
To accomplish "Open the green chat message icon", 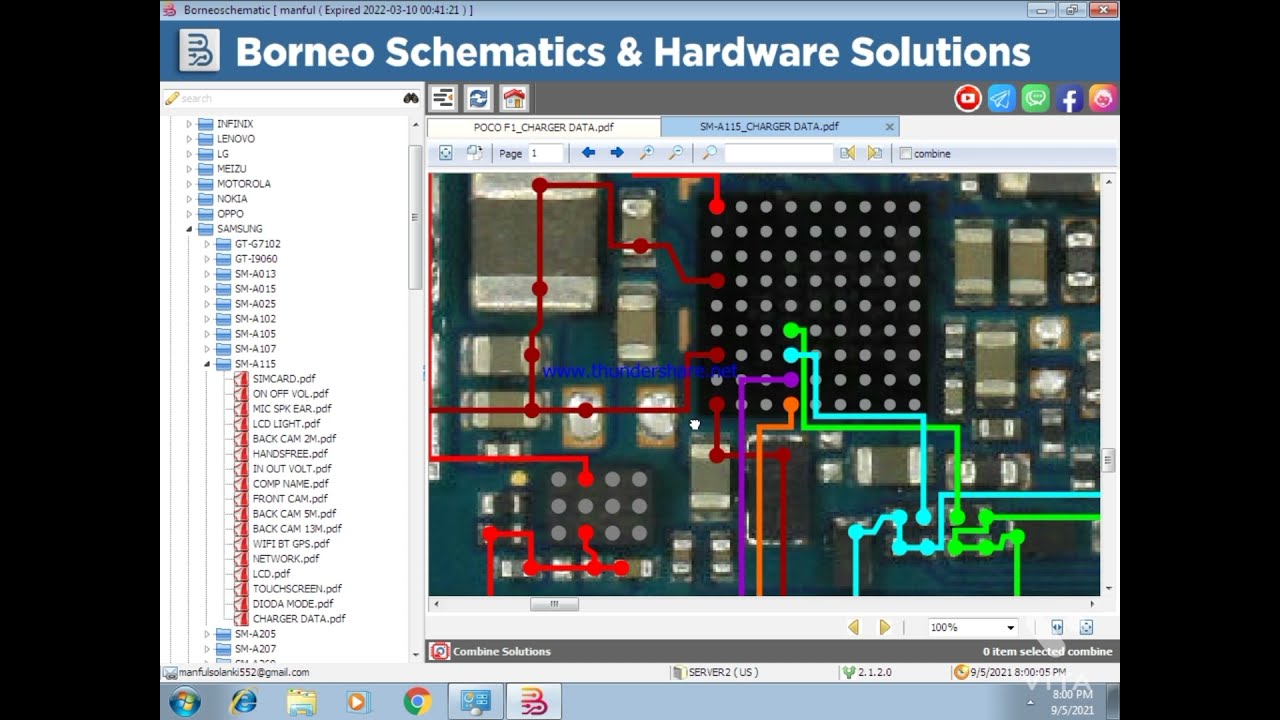I will coord(1035,98).
